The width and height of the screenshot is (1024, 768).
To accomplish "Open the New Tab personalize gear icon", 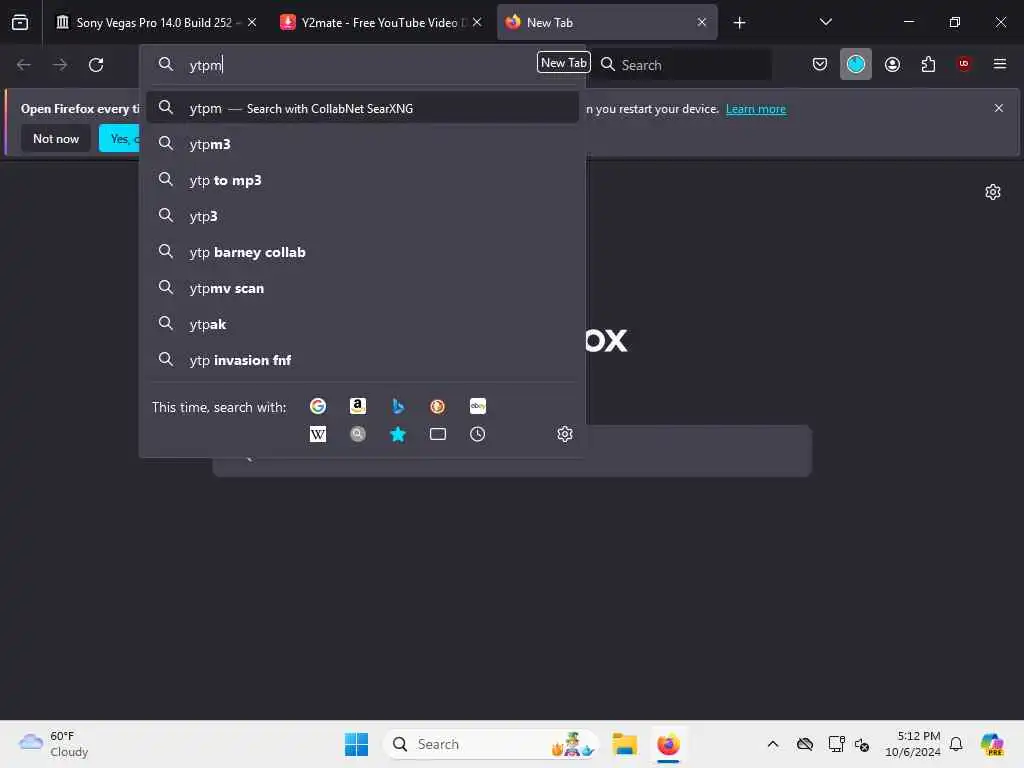I will click(993, 192).
